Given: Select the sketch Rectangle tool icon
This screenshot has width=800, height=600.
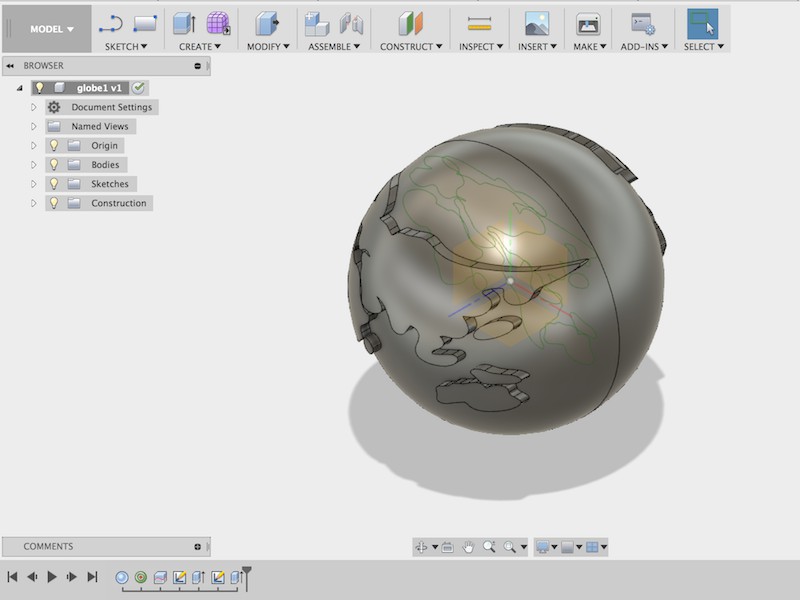Looking at the screenshot, I should coord(145,23).
